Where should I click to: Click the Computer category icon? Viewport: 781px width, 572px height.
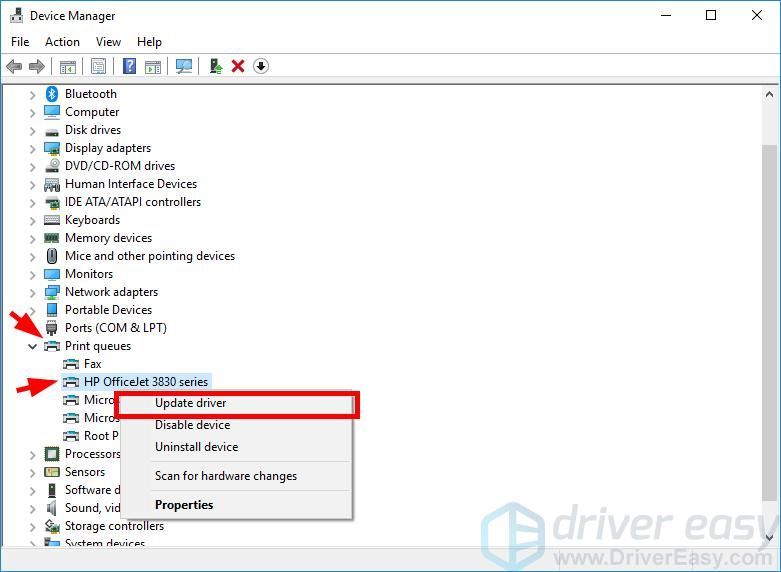52,112
